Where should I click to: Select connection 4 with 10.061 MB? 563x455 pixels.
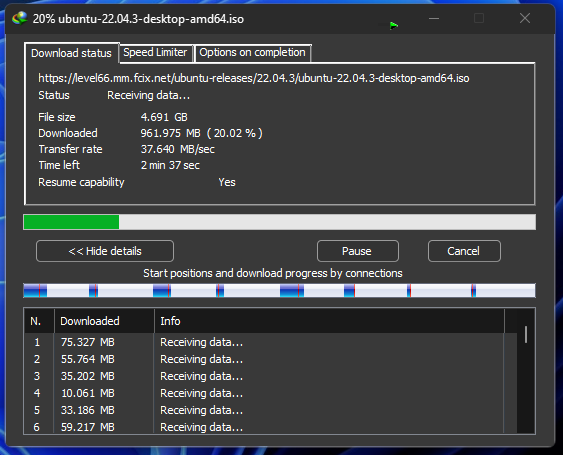(264, 393)
